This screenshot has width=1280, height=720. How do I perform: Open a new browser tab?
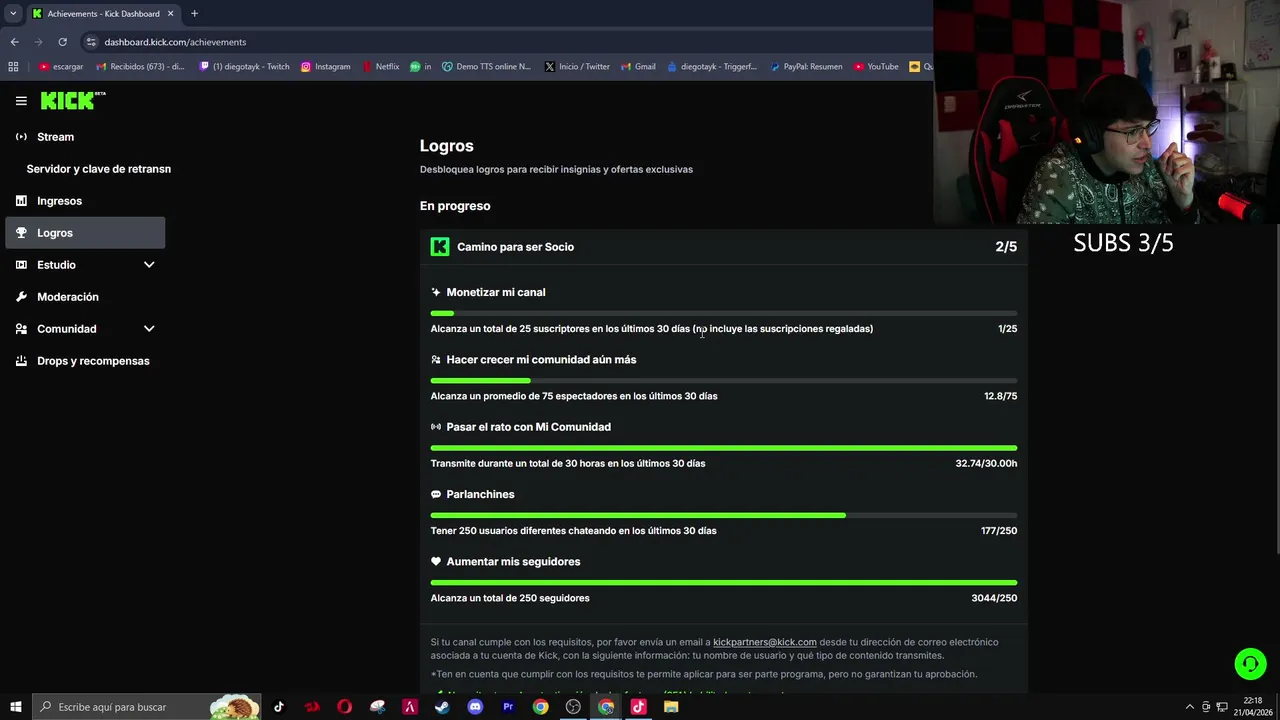coord(194,13)
